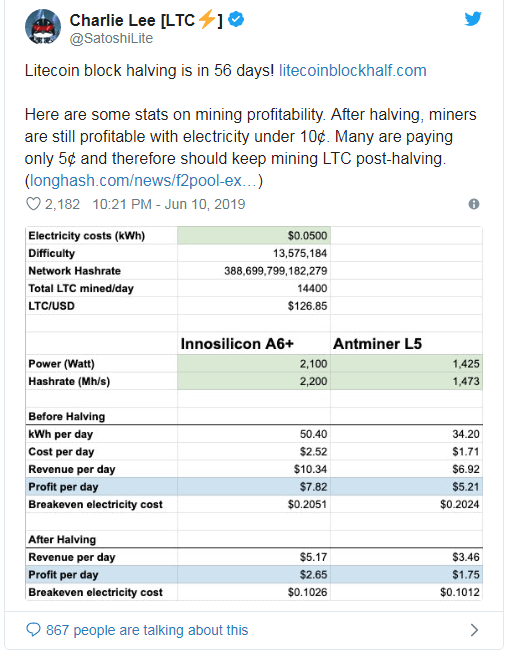Click the 2,182 likes count

click(62, 204)
